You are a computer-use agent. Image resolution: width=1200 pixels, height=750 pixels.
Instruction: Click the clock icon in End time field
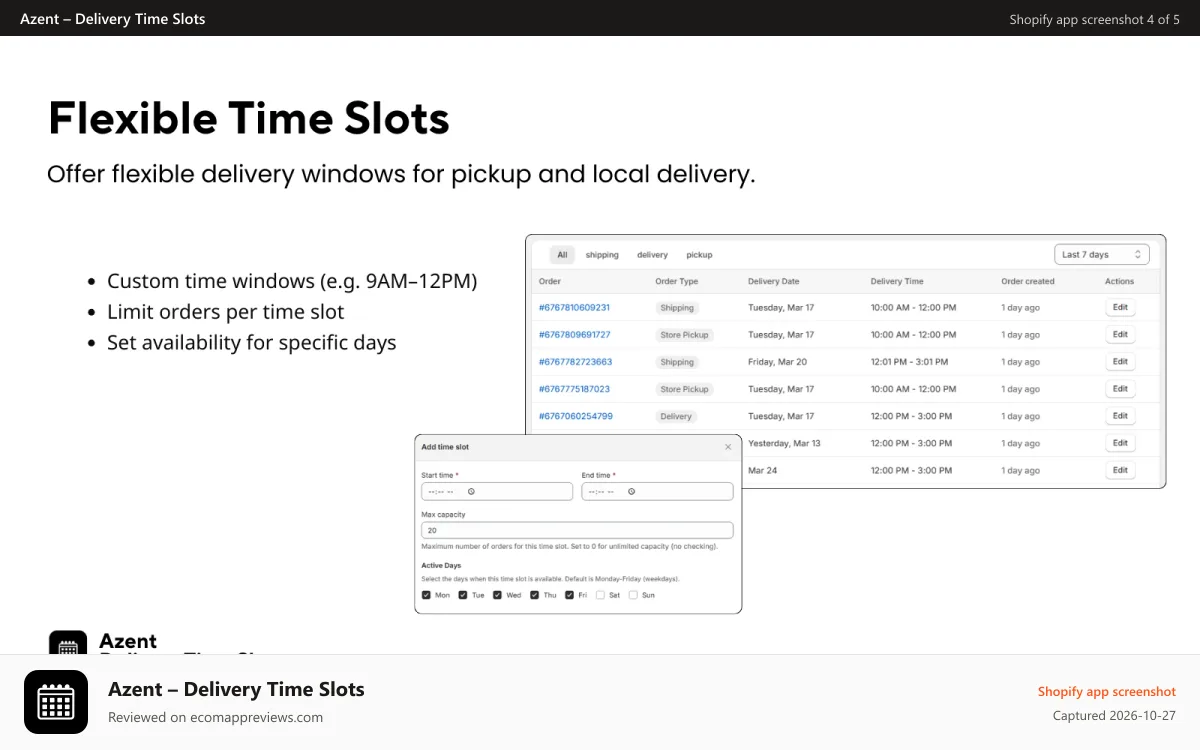[631, 492]
